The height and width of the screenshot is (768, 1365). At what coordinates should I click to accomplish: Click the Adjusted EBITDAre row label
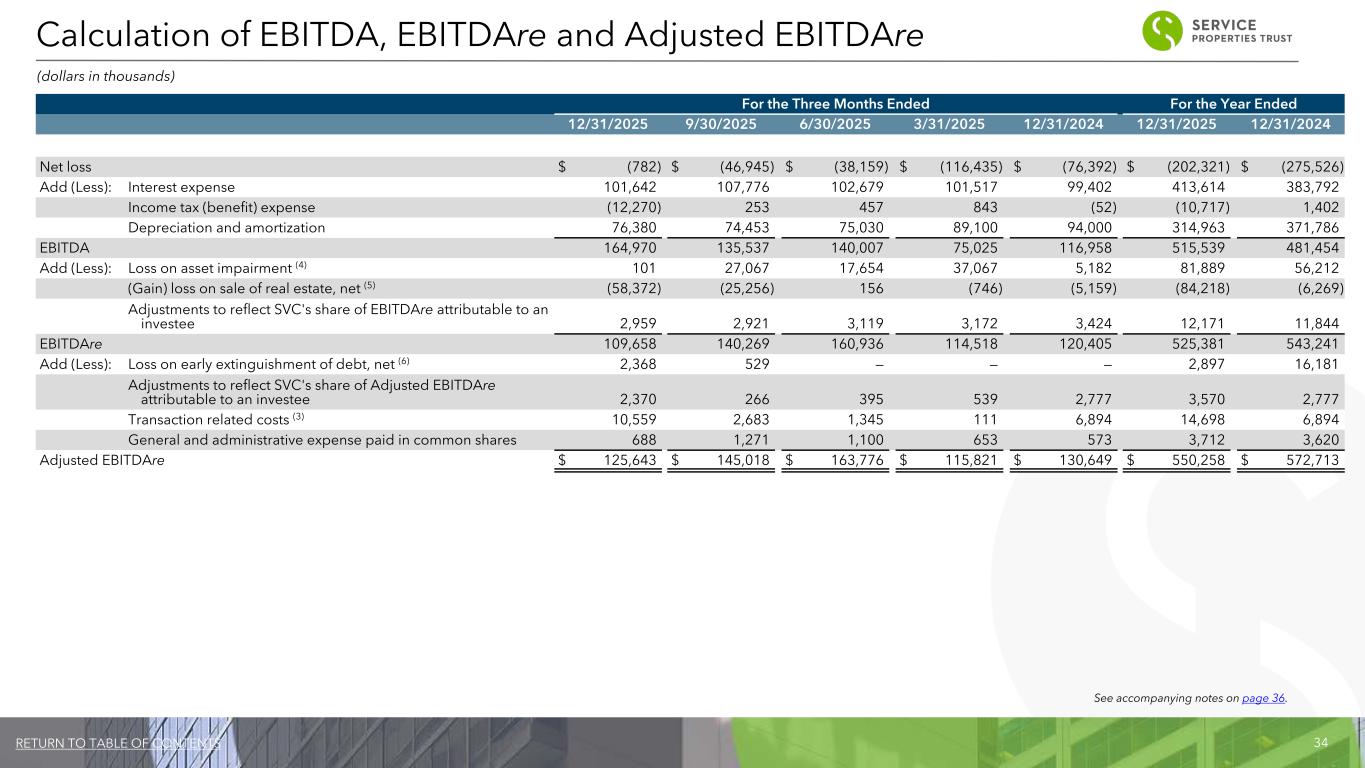[x=101, y=461]
